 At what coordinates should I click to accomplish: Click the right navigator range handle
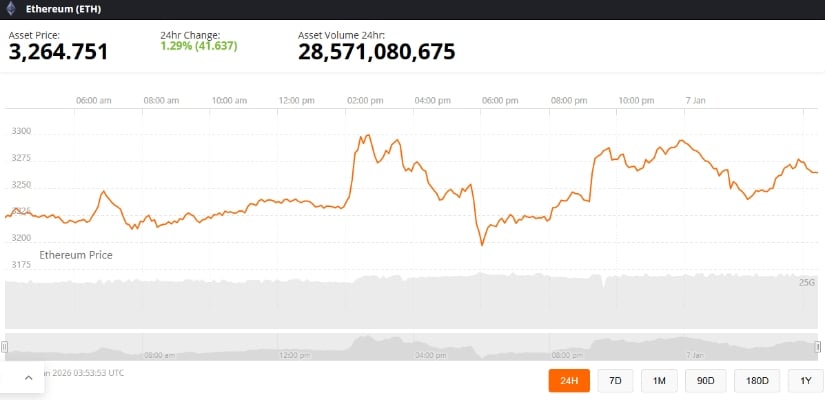[x=819, y=346]
